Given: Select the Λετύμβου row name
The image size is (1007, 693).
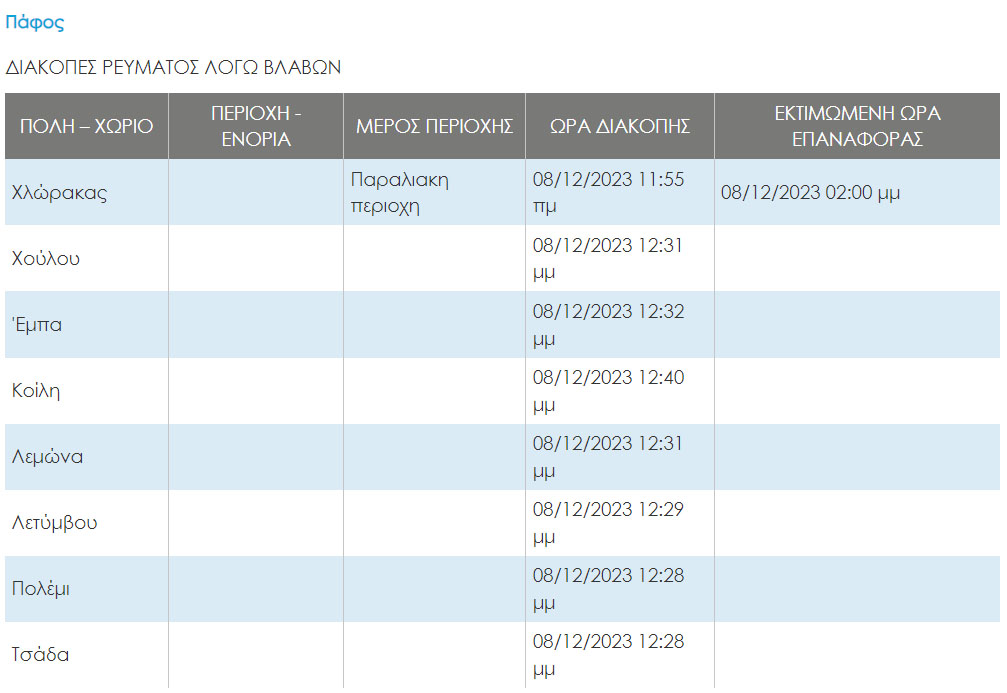Looking at the screenshot, I should click(x=55, y=523).
